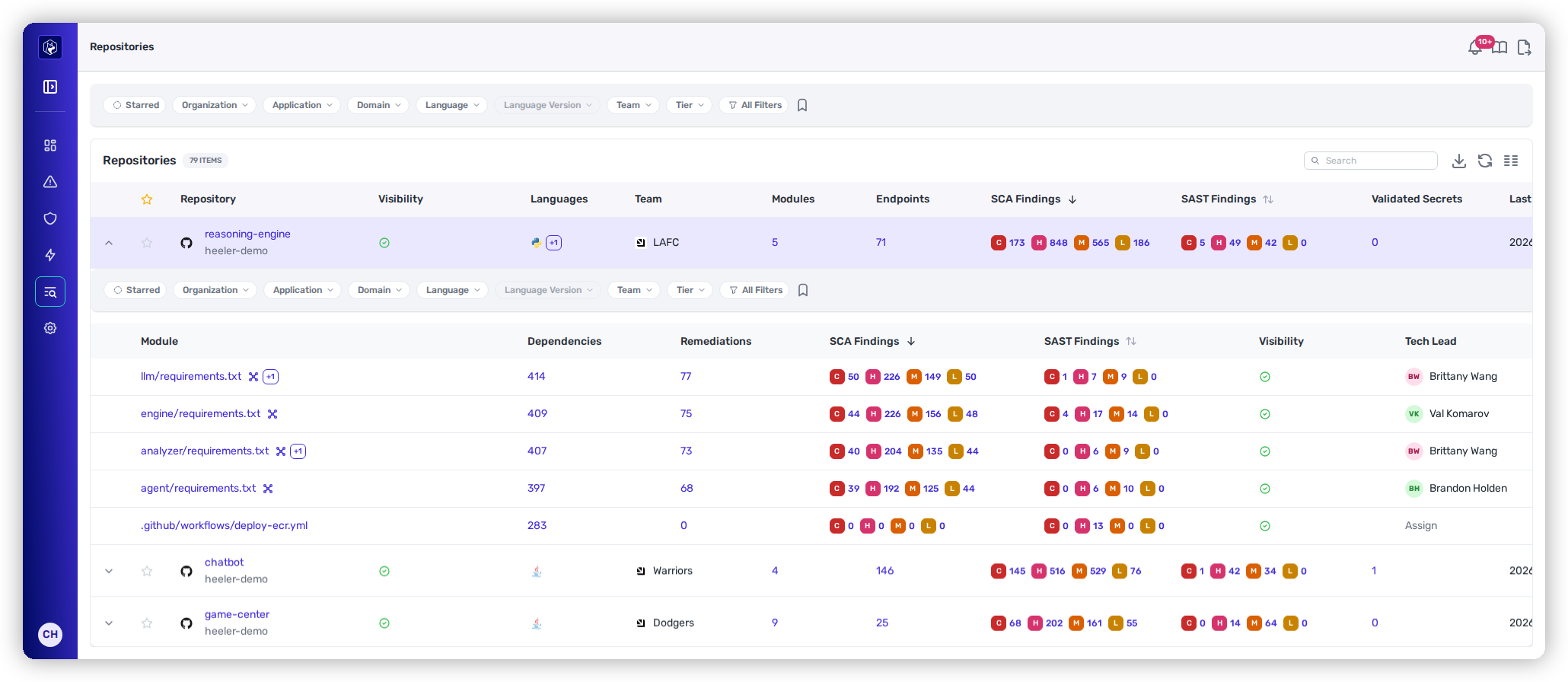Screen dimensions: 1568x682
Task: Collapse the reasoning-engine row
Action: tap(109, 243)
